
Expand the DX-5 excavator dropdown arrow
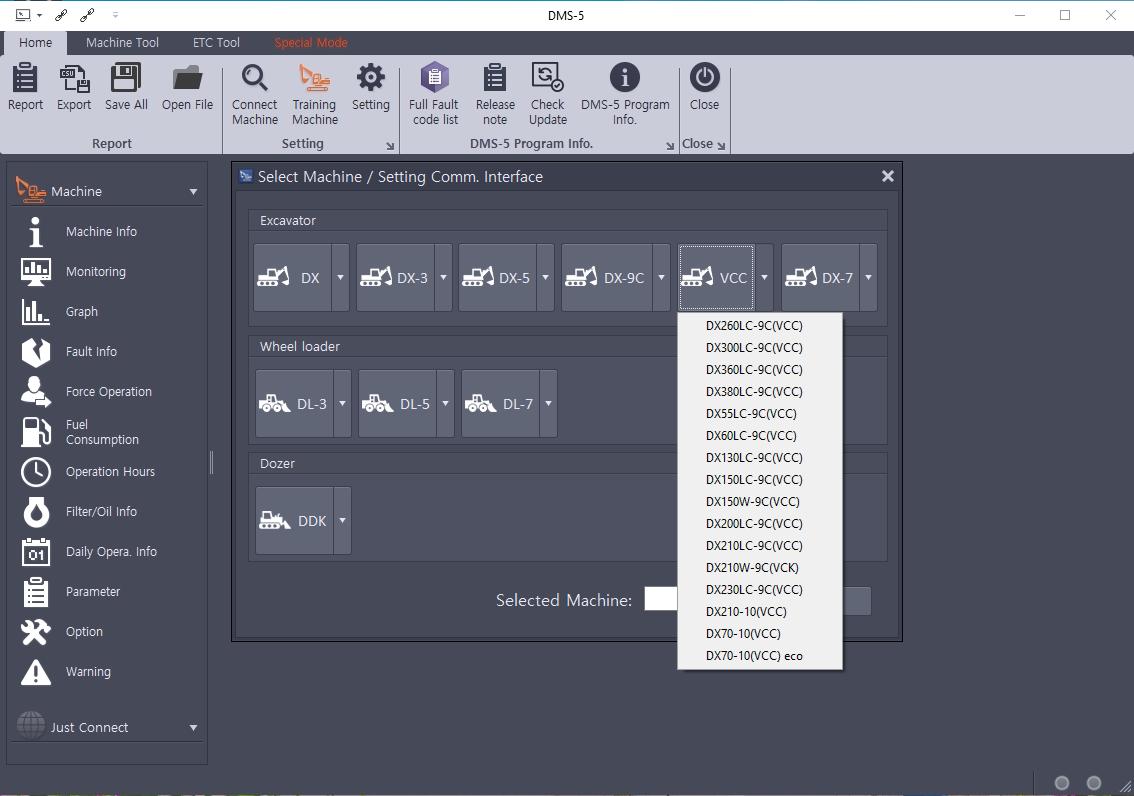click(x=545, y=278)
